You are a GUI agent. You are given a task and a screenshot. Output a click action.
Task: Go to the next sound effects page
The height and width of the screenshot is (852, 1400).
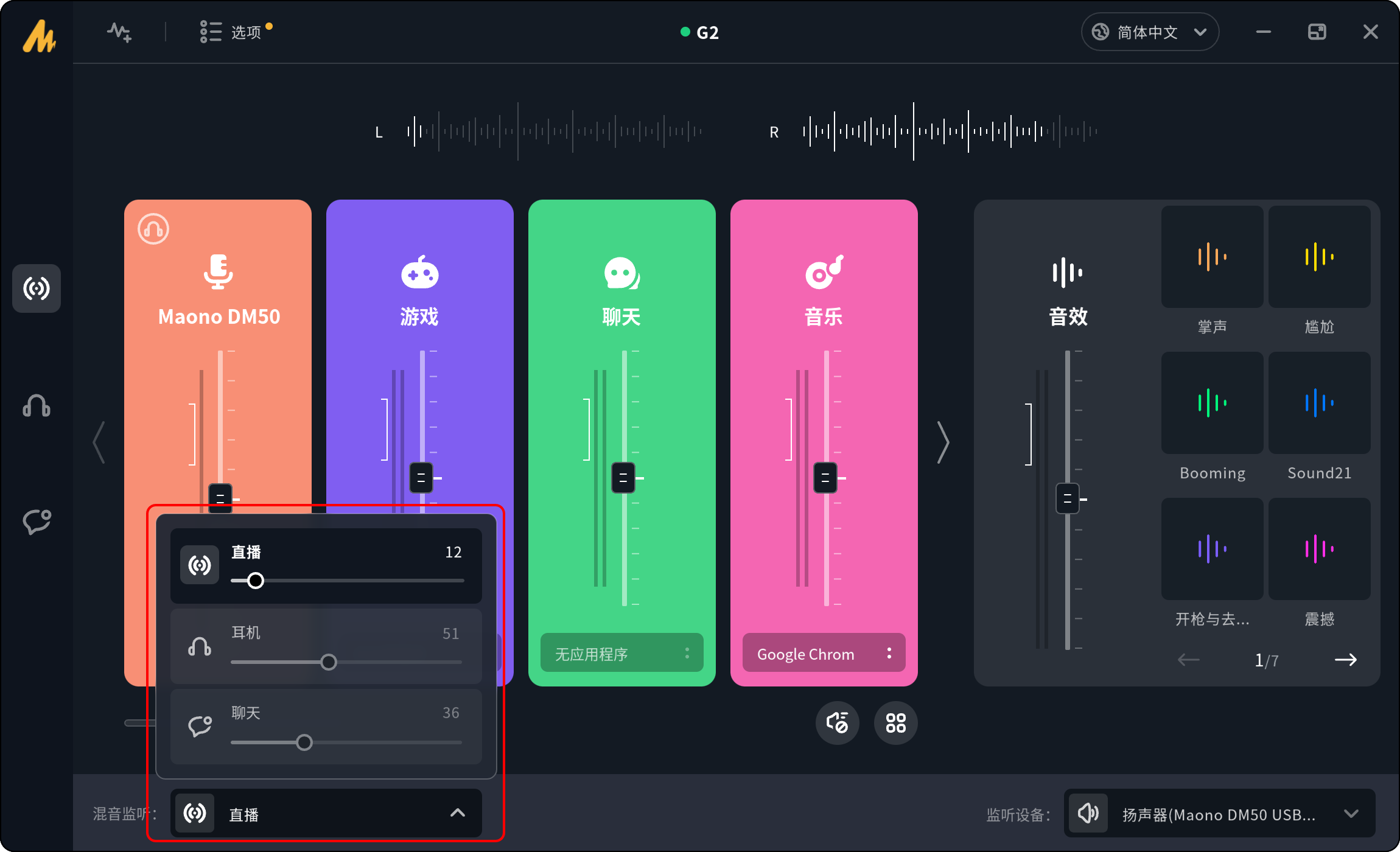click(1345, 660)
